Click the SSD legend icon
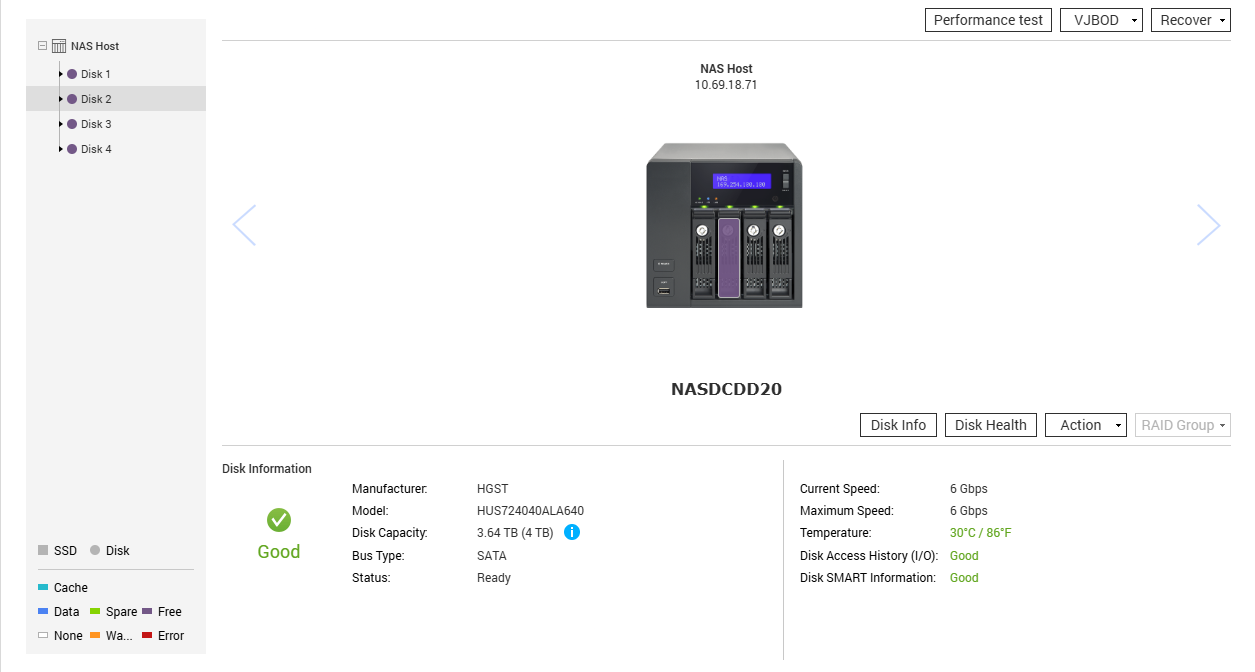The height and width of the screenshot is (672, 1255). coord(42,550)
